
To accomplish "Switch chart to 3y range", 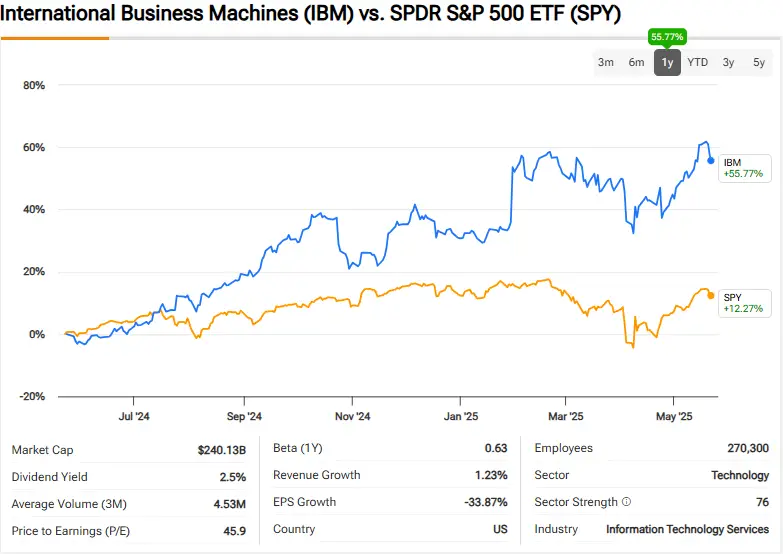I will coord(728,62).
